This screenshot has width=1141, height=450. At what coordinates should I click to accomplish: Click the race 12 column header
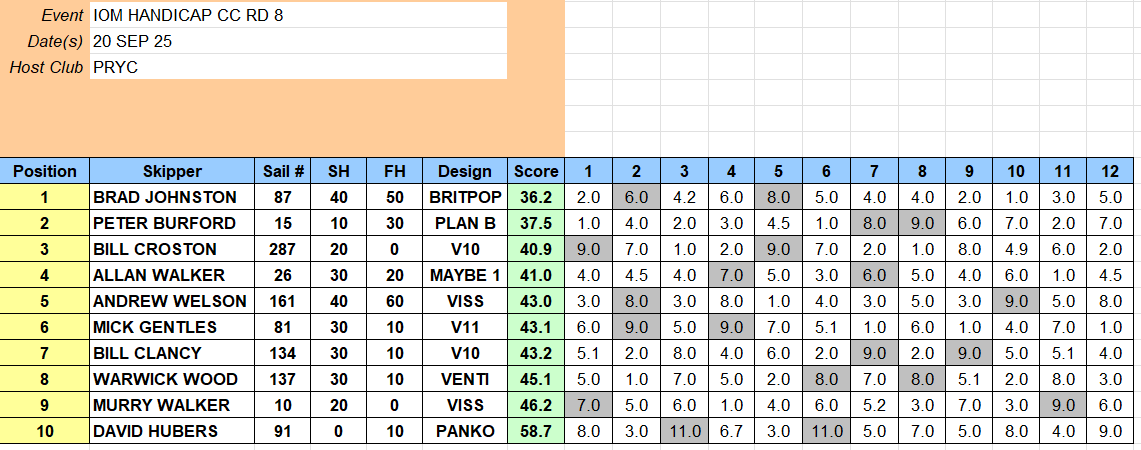click(1110, 171)
